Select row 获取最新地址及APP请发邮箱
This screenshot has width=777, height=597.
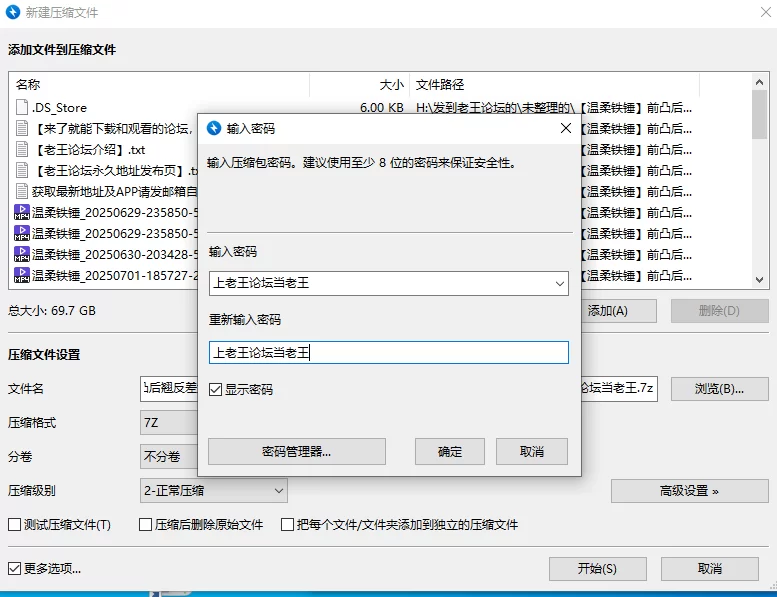pyautogui.click(x=107, y=191)
